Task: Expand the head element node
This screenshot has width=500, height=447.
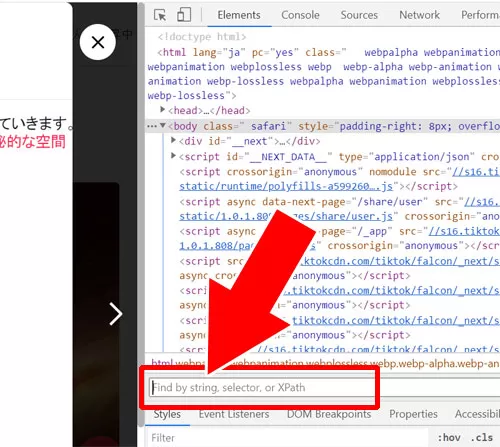Action: [162, 109]
